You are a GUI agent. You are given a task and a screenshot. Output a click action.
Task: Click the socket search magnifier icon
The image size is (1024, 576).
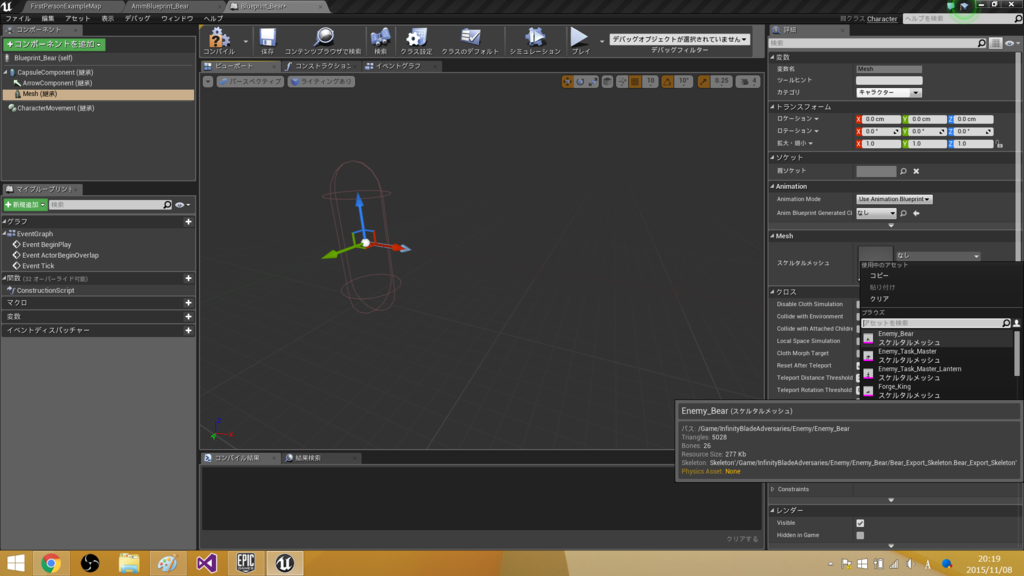903,171
